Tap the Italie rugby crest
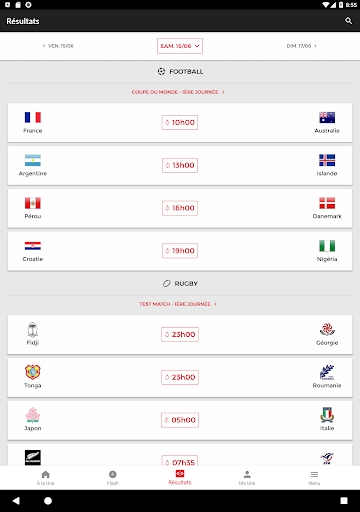 327,415
